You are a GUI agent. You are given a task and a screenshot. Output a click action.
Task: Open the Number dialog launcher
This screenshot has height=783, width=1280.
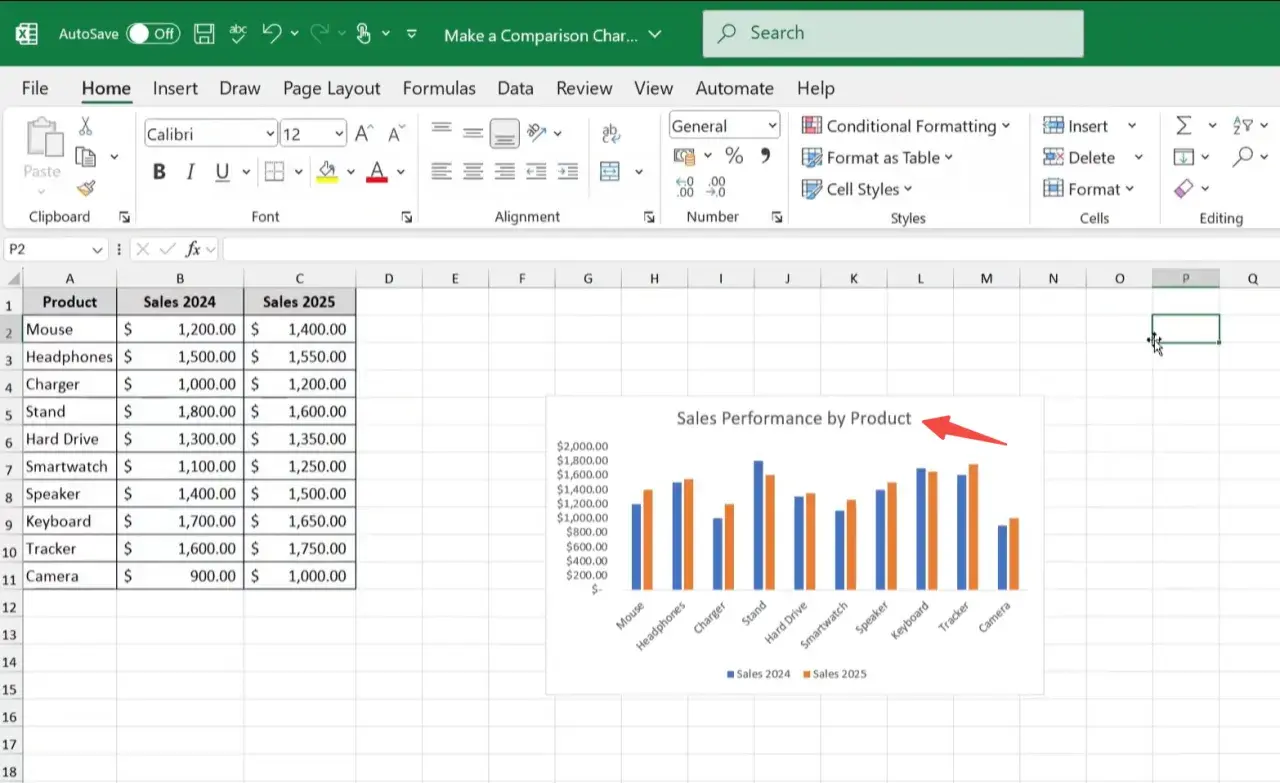click(x=777, y=217)
